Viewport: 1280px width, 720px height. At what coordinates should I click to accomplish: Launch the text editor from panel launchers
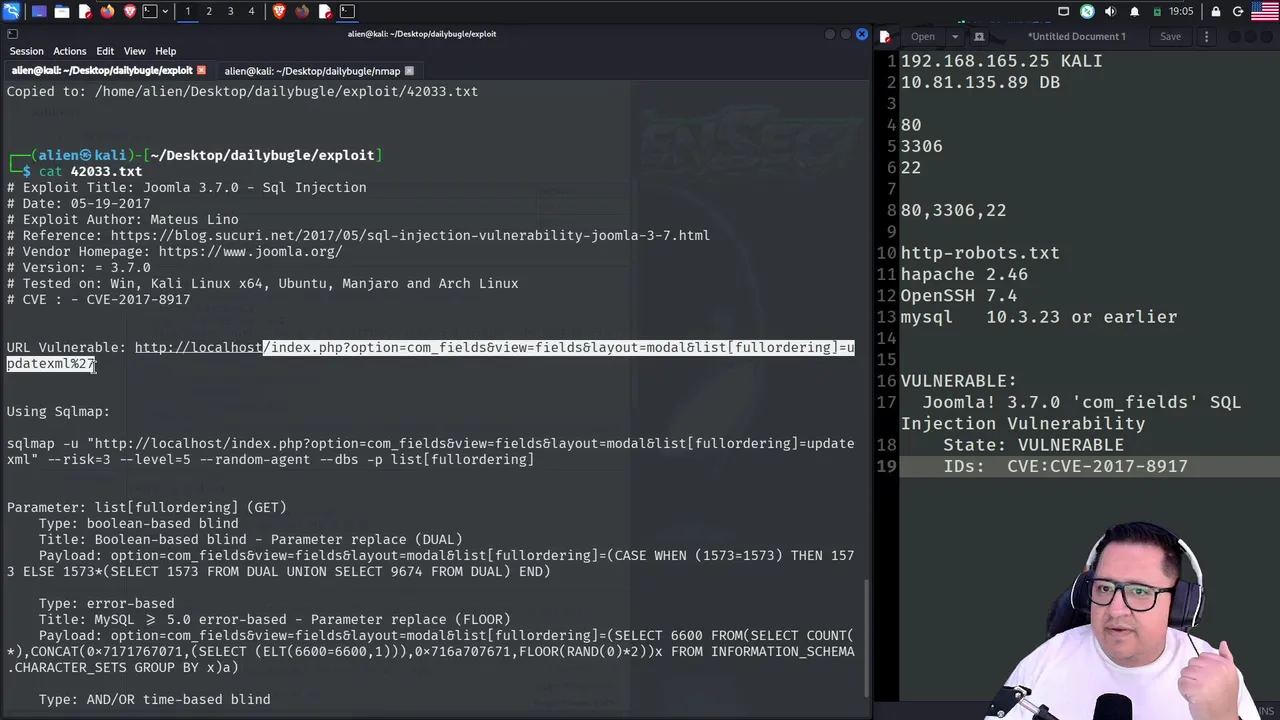pos(84,11)
